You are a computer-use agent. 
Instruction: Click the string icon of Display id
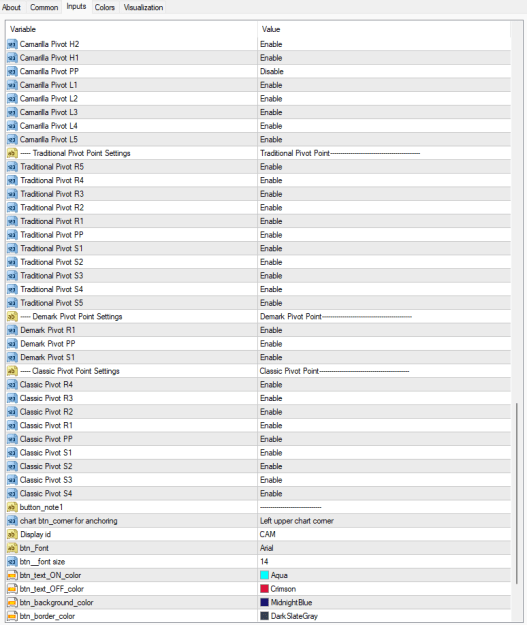pos(12,535)
